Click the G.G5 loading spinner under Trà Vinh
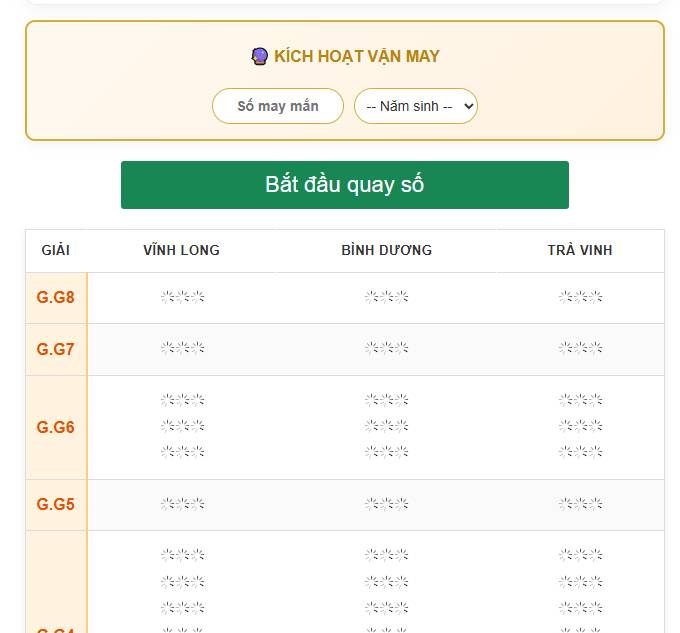This screenshot has width=680, height=633. (x=580, y=504)
